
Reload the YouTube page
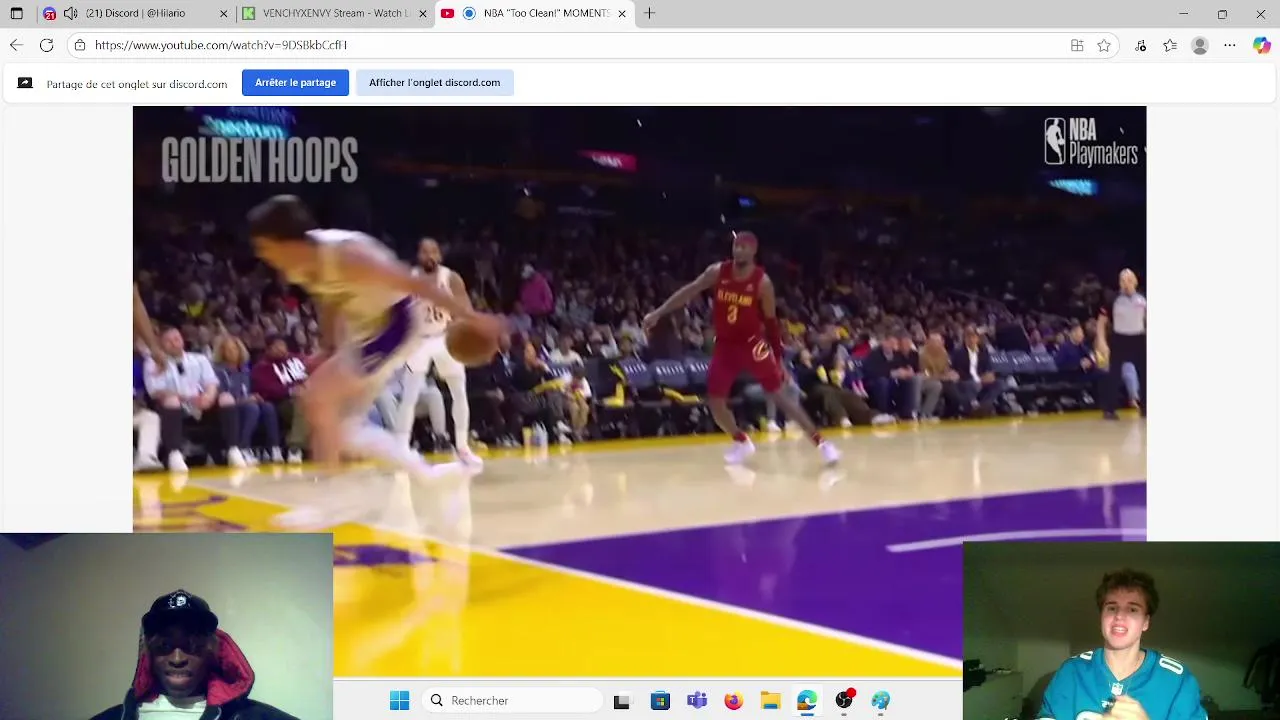(x=46, y=45)
